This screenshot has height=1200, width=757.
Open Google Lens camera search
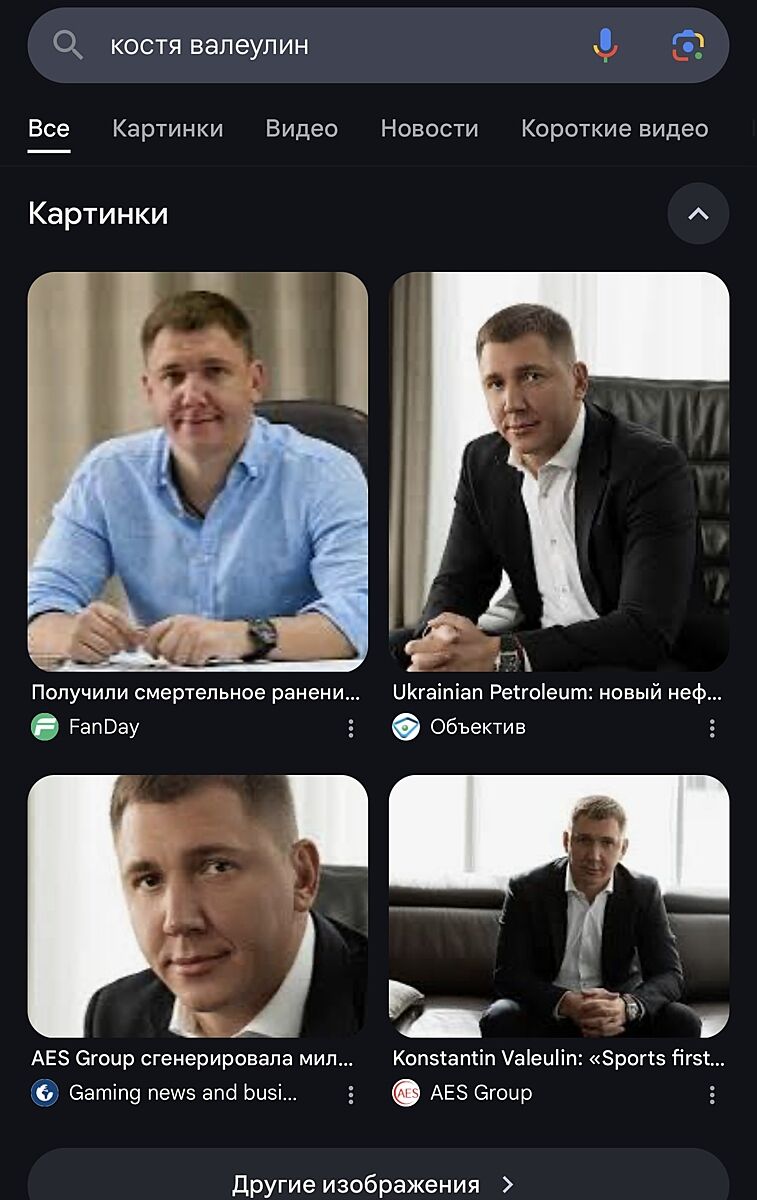[x=688, y=45]
